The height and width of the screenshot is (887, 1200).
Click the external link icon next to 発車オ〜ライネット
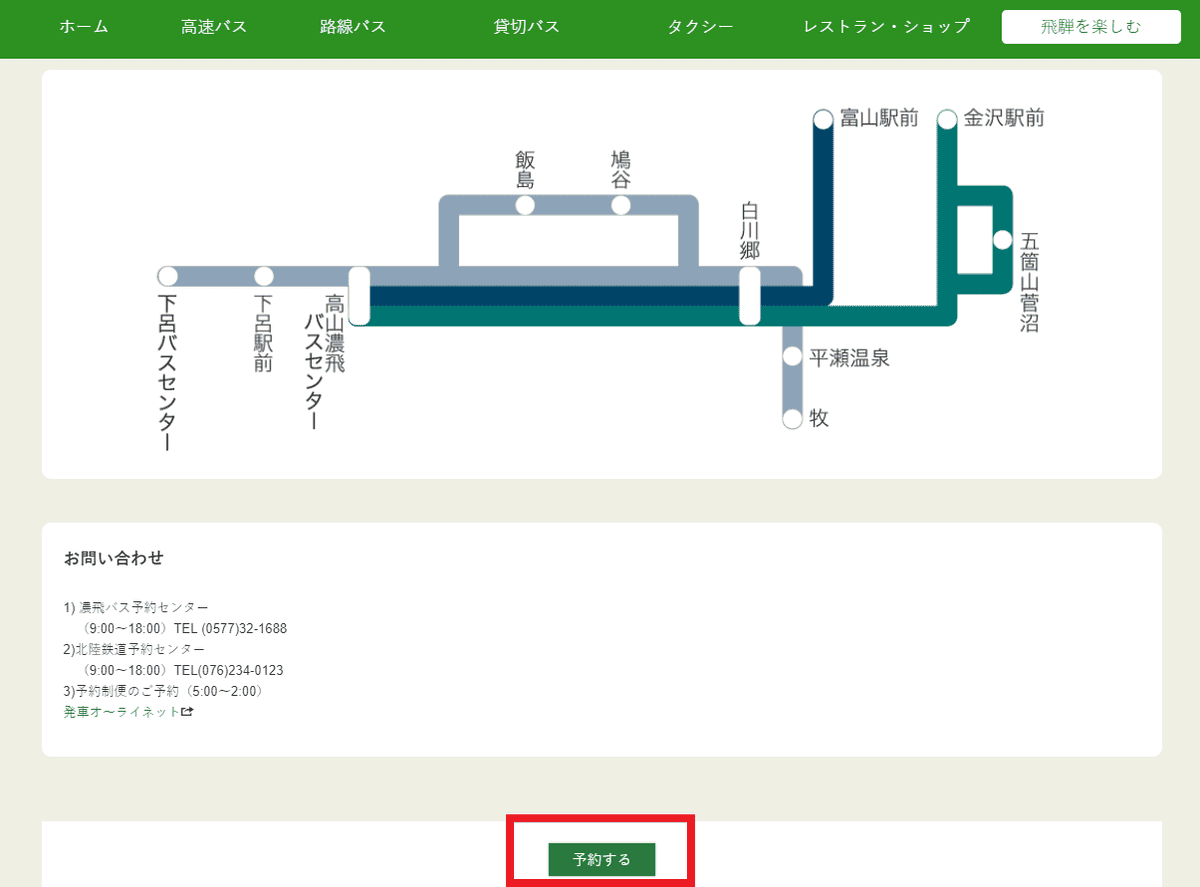coord(188,711)
